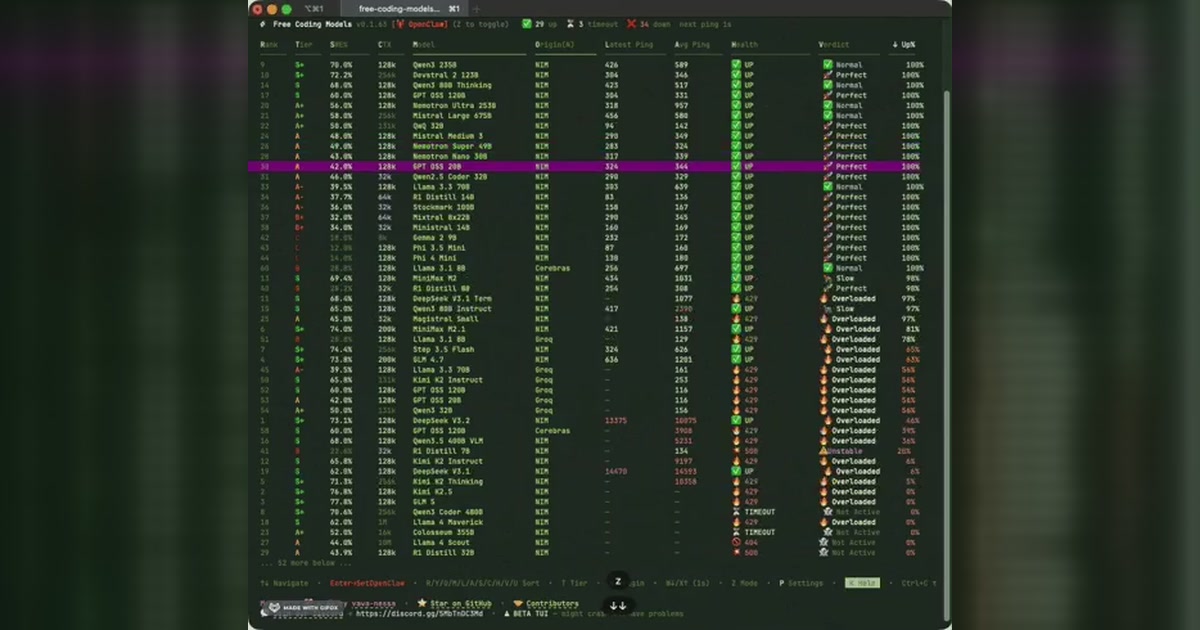The height and width of the screenshot is (630, 1200).
Task: Click the 'K Help' footer button
Action: pos(863,583)
